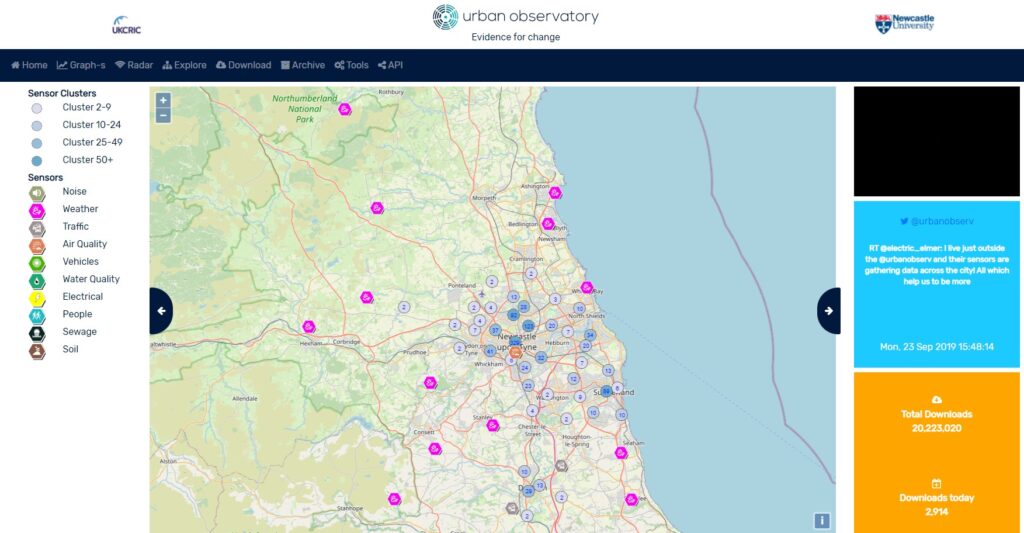Click the Air Quality legend label

point(84,244)
